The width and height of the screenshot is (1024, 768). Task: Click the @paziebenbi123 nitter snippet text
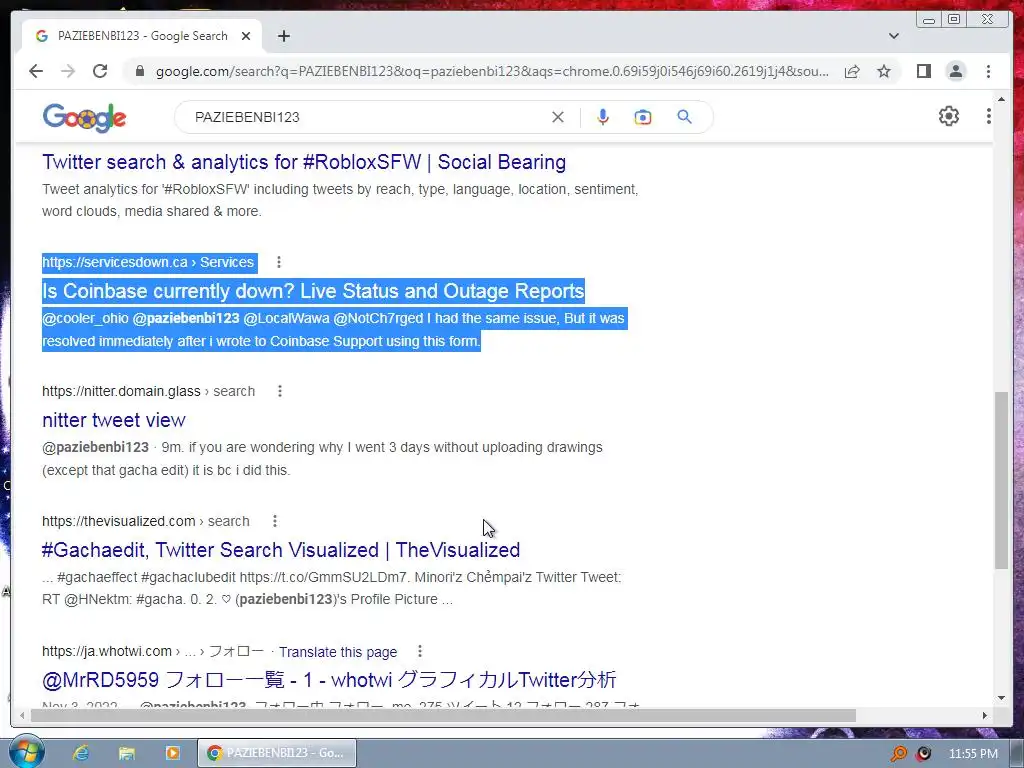(322, 458)
